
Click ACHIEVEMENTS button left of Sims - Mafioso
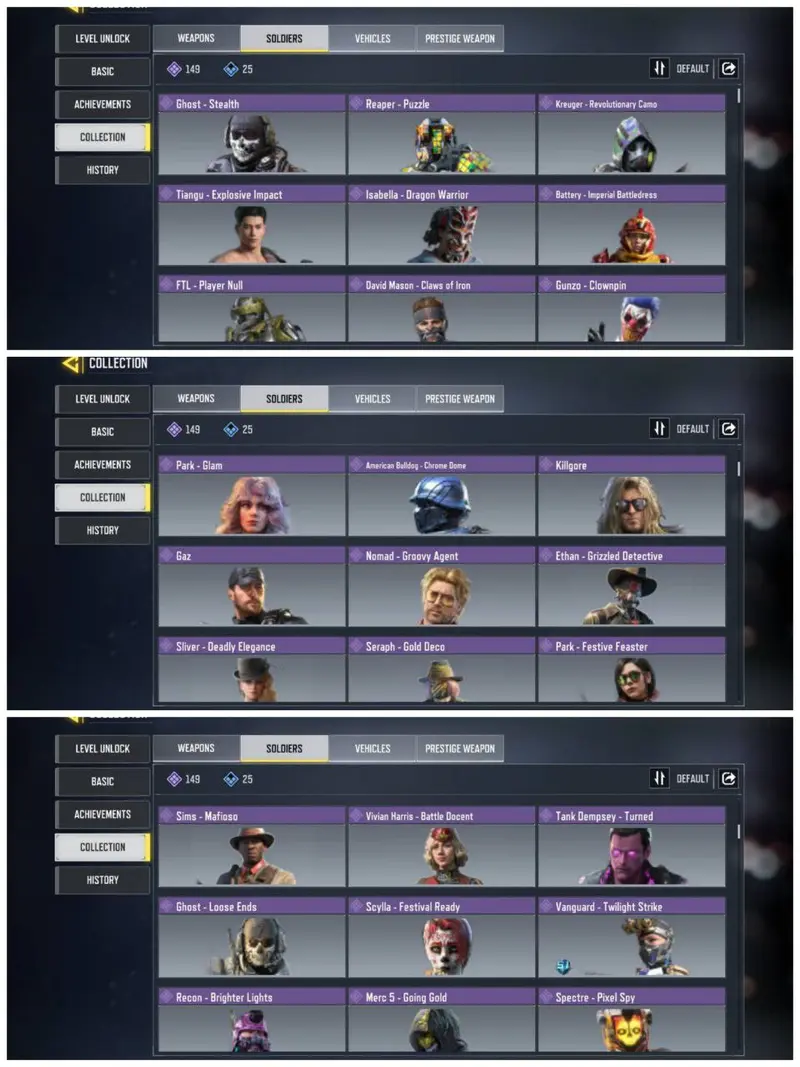pos(102,814)
